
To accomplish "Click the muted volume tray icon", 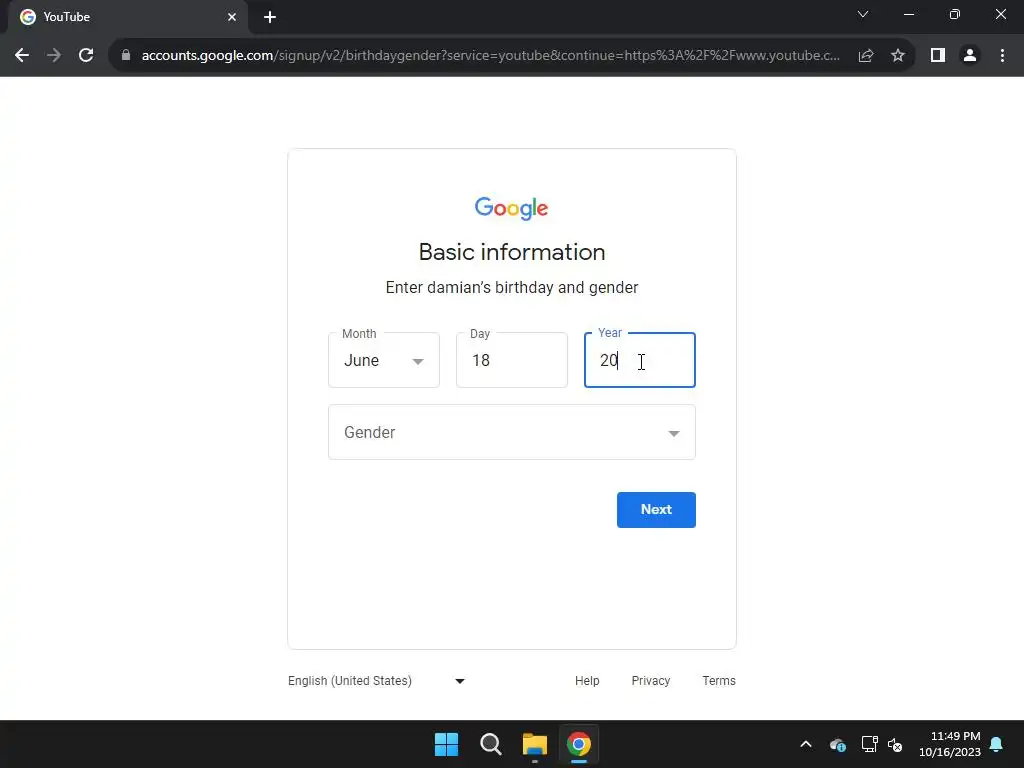I will (895, 744).
